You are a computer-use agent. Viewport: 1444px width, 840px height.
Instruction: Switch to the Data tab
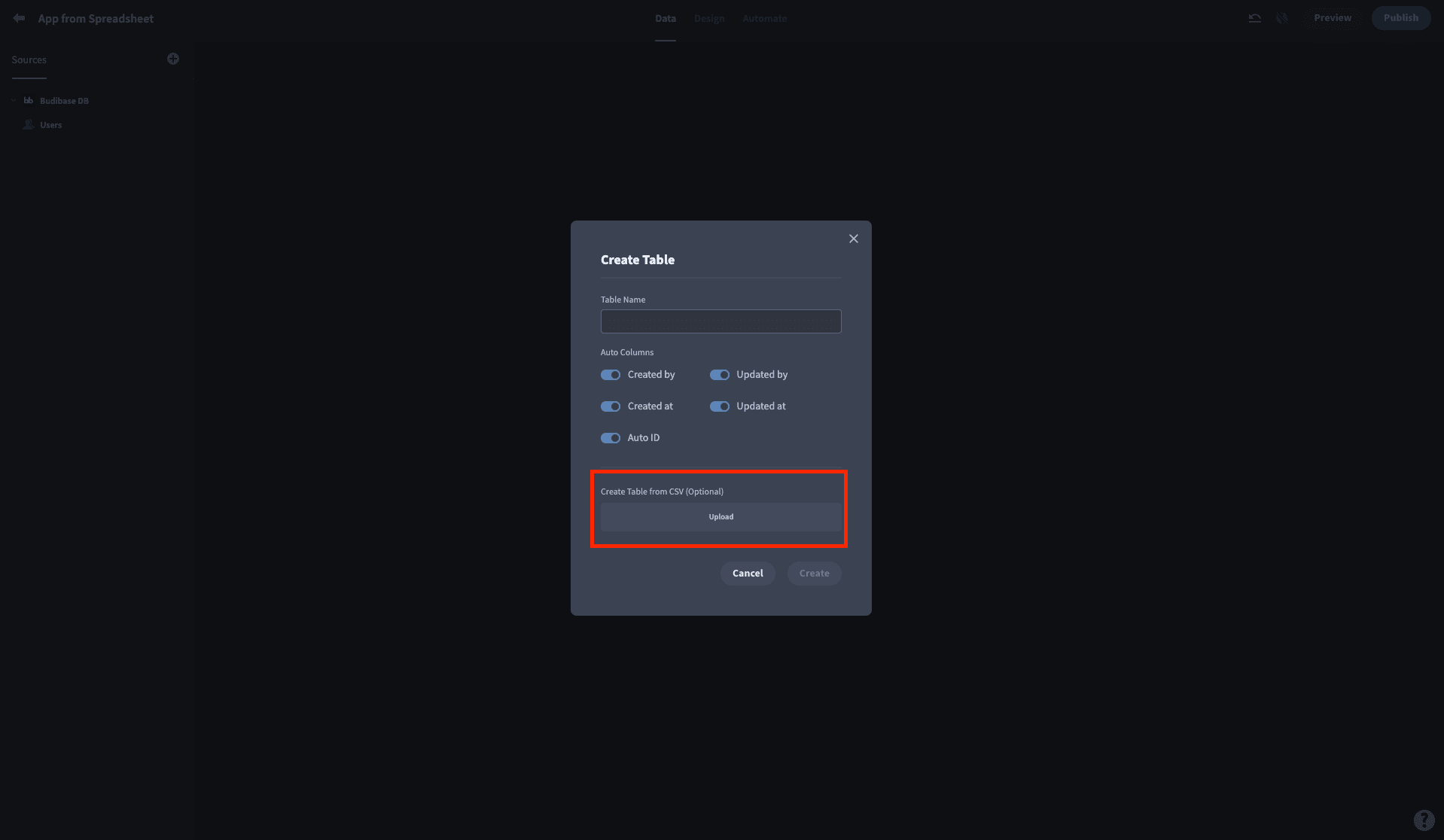point(666,18)
